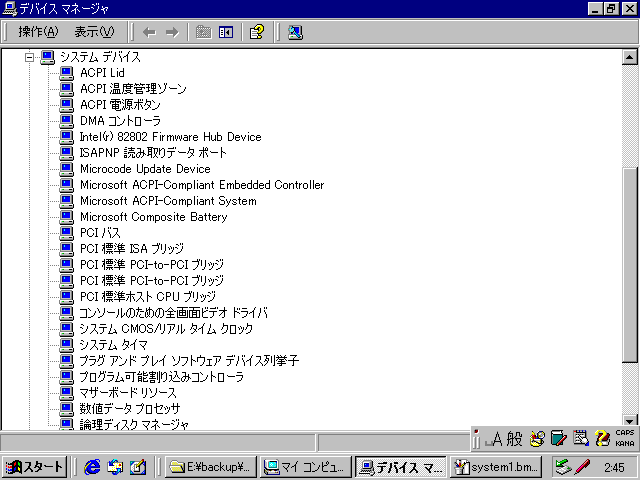Image resolution: width=640 pixels, height=480 pixels.
Task: Open IME properties icon
Action: click(580, 439)
